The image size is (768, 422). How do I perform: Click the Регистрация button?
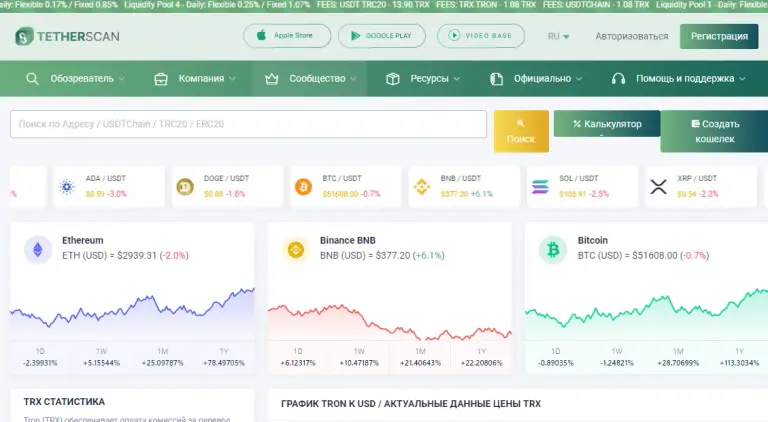coord(719,36)
